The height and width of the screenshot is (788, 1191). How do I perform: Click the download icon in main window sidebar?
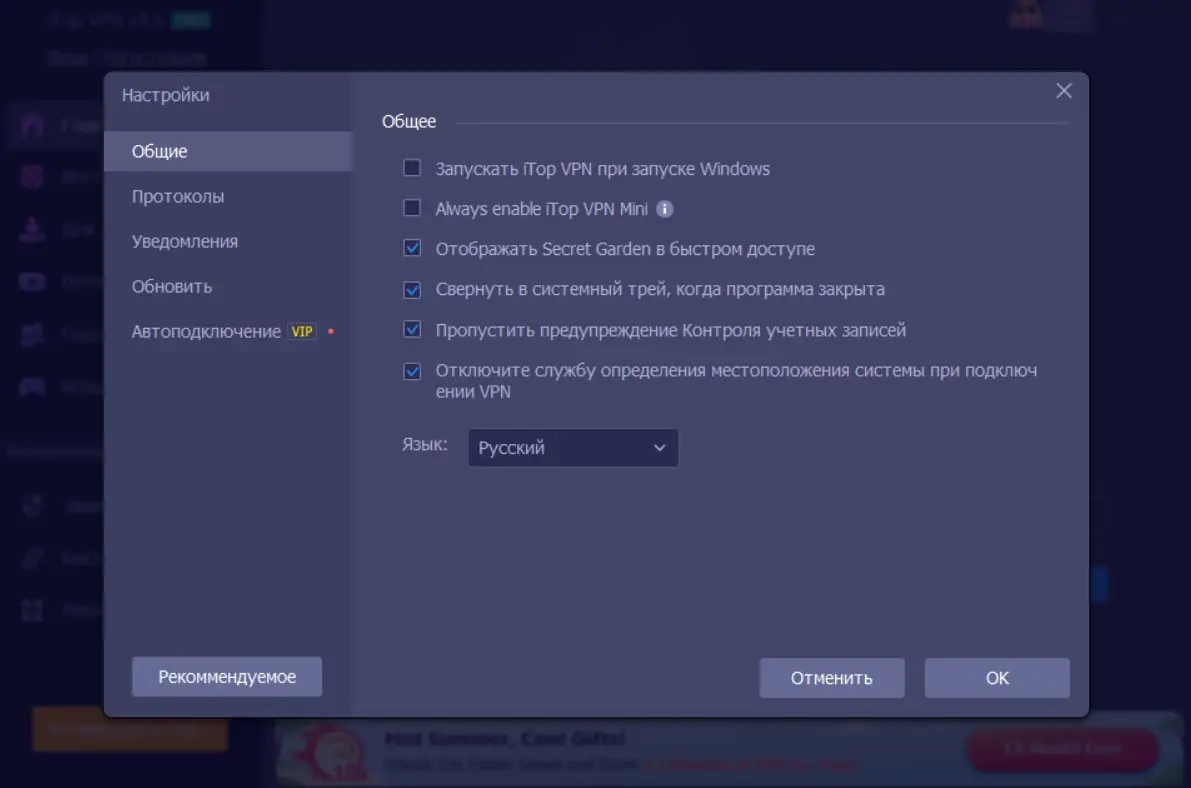pos(32,229)
